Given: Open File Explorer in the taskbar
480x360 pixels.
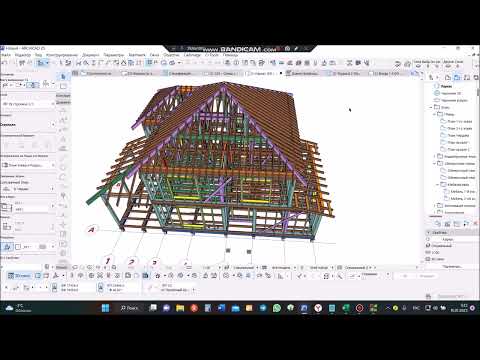Looking at the screenshot, I should 180,308.
